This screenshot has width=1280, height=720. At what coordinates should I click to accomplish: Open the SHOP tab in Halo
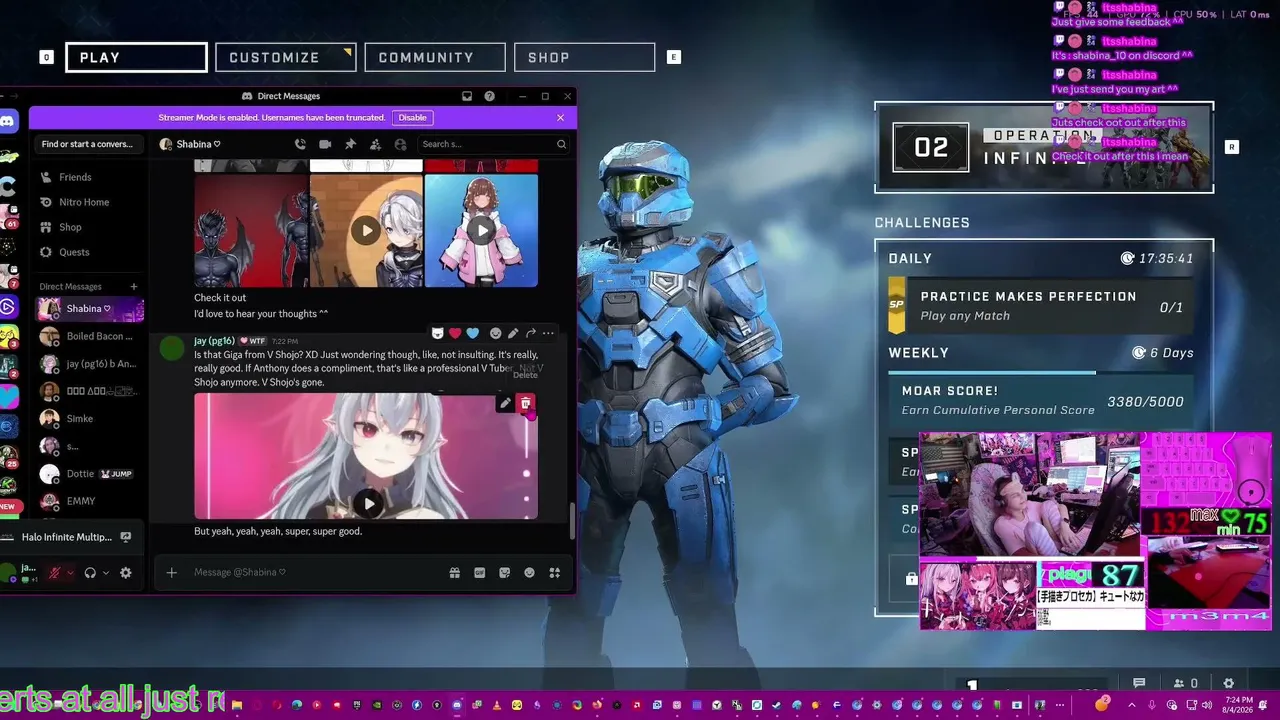pyautogui.click(x=584, y=58)
